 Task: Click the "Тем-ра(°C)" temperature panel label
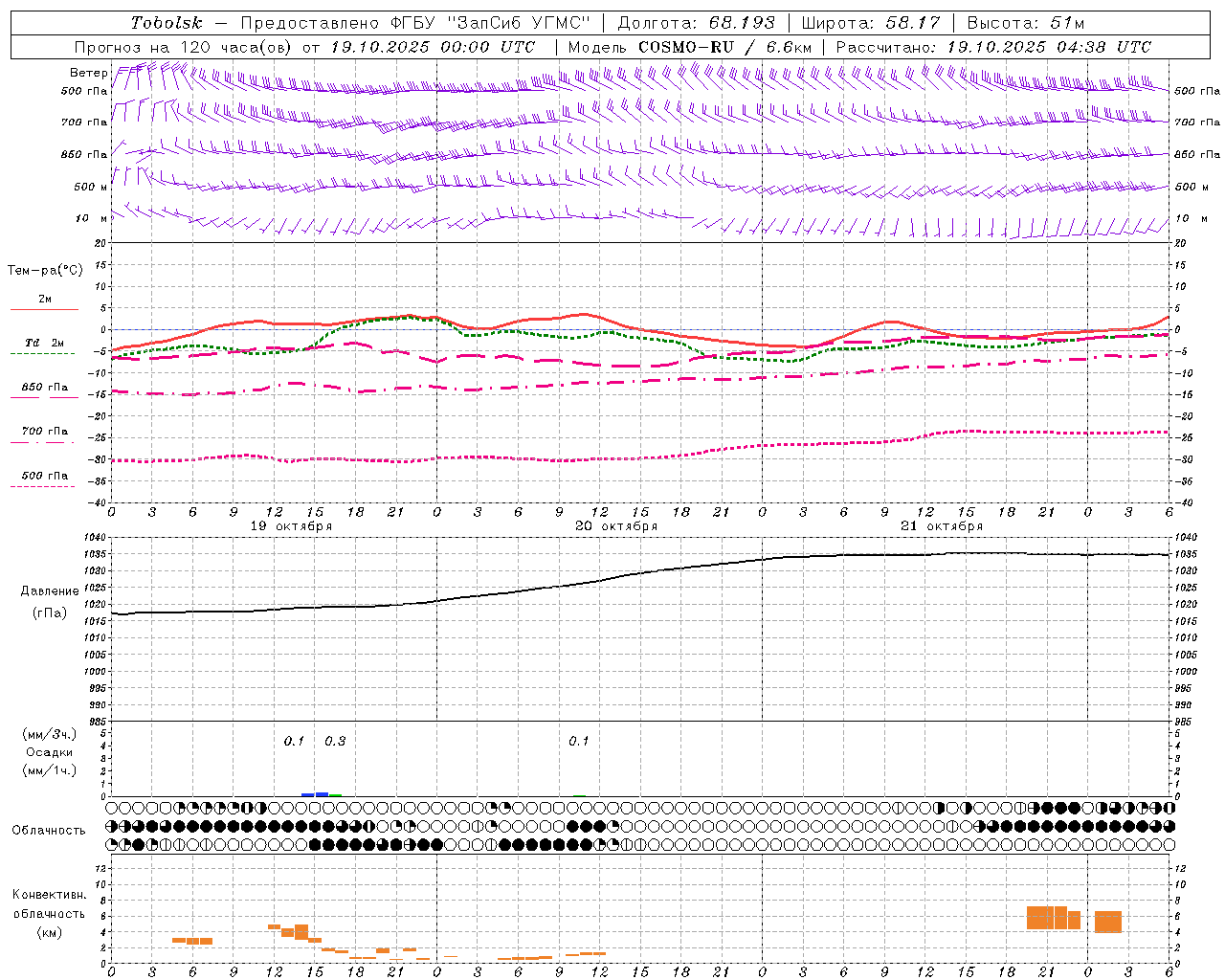pos(45,271)
